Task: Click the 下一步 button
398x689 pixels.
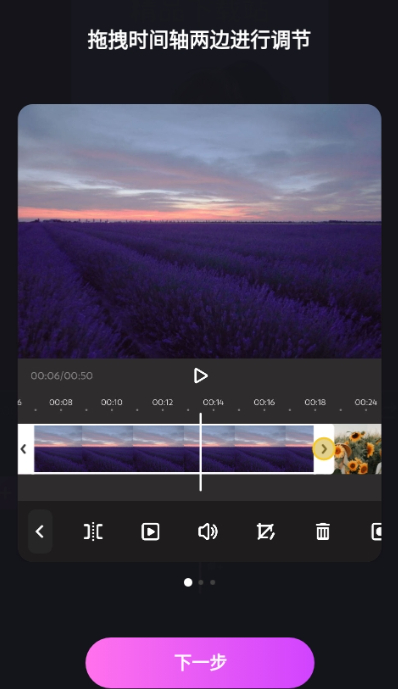Action: click(200, 662)
